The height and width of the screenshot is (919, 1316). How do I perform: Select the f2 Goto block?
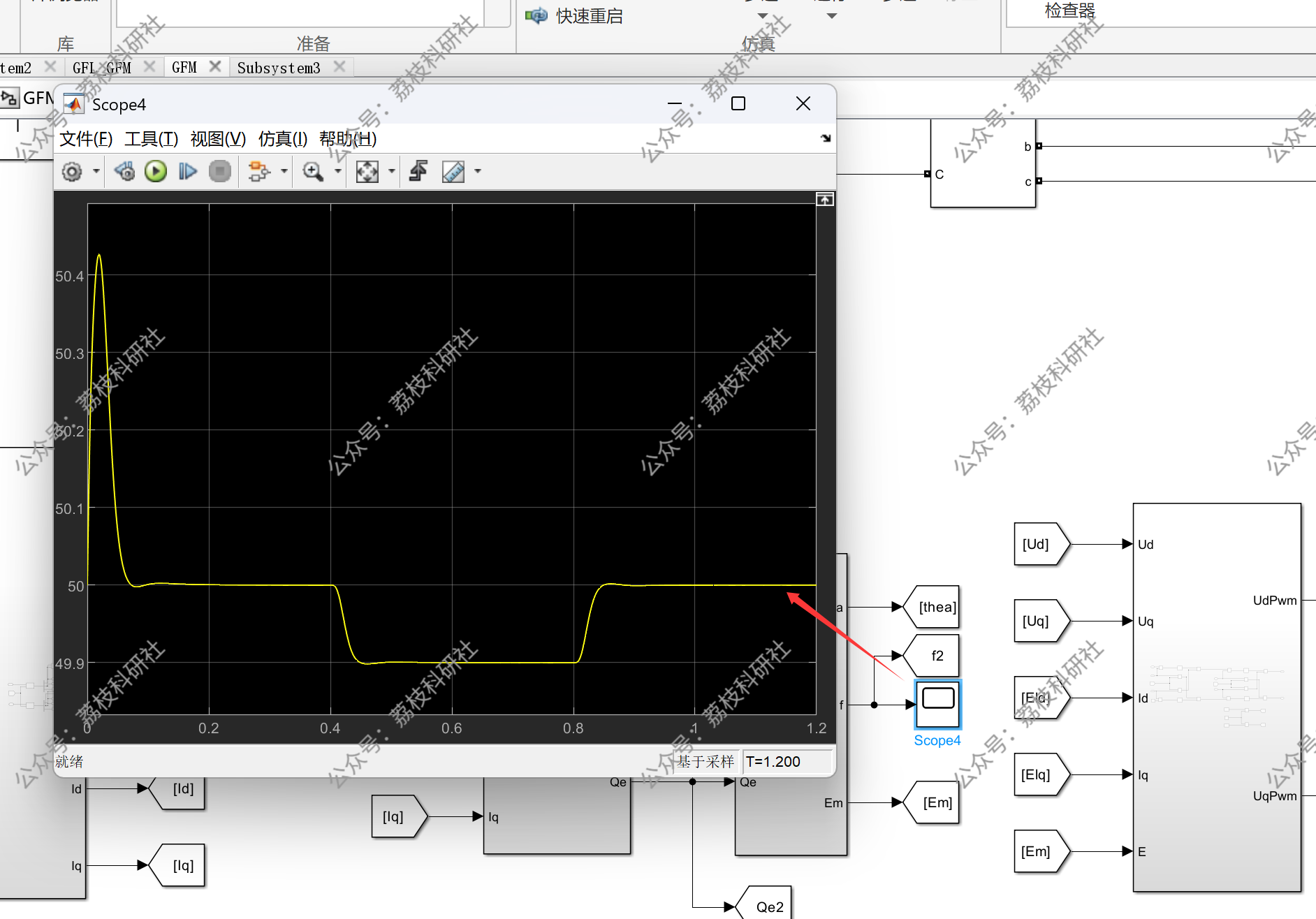tap(931, 656)
